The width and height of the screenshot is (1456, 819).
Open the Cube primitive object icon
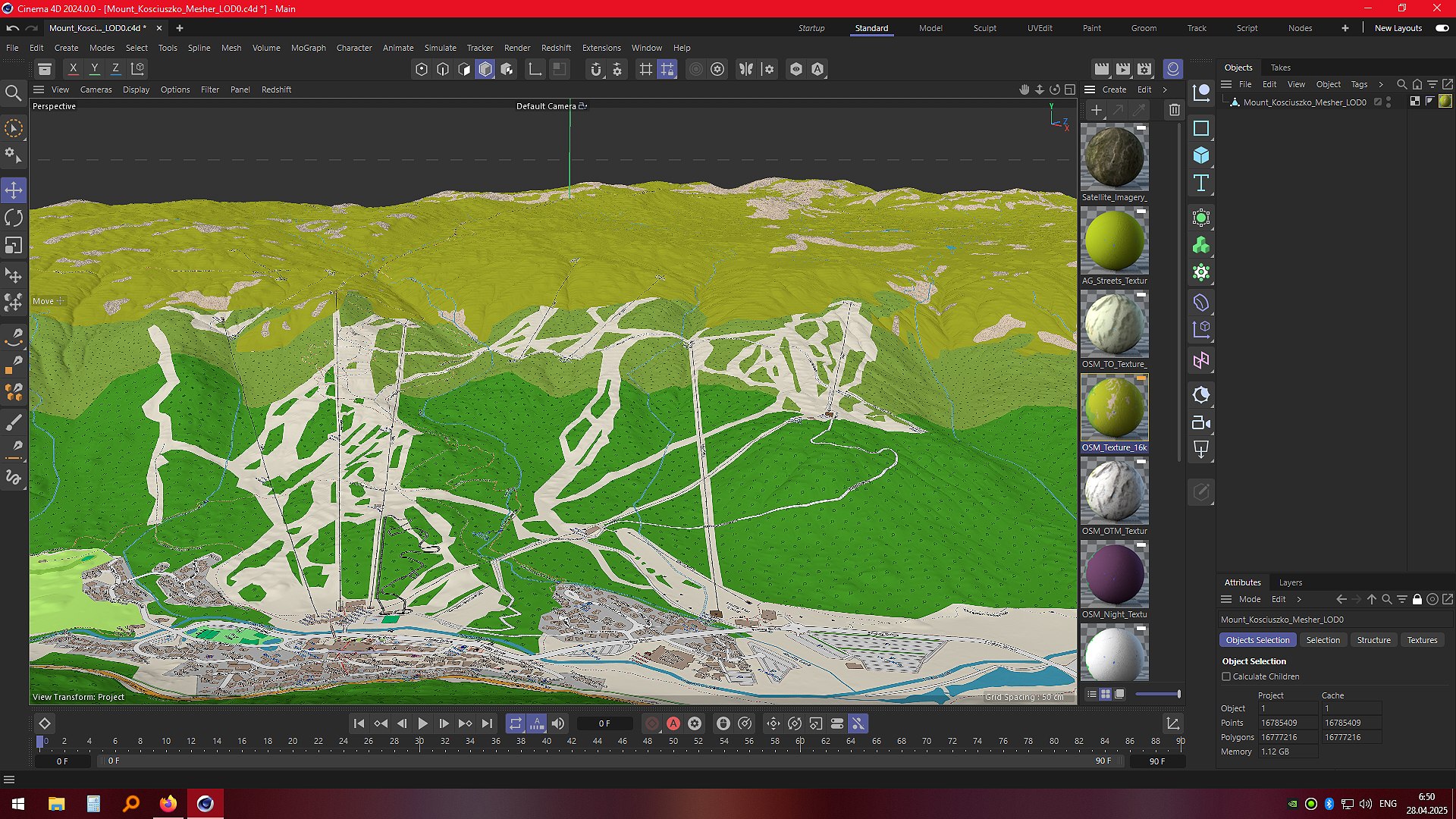tap(1201, 155)
